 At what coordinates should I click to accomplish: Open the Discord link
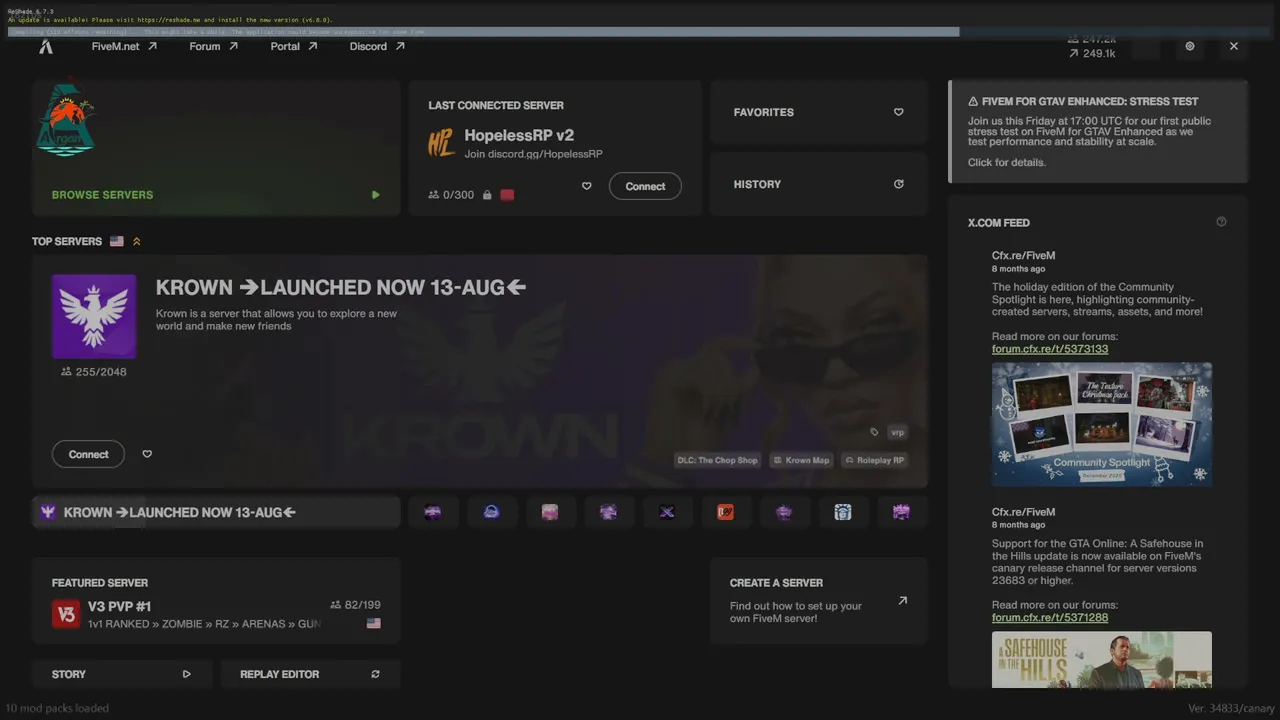377,46
